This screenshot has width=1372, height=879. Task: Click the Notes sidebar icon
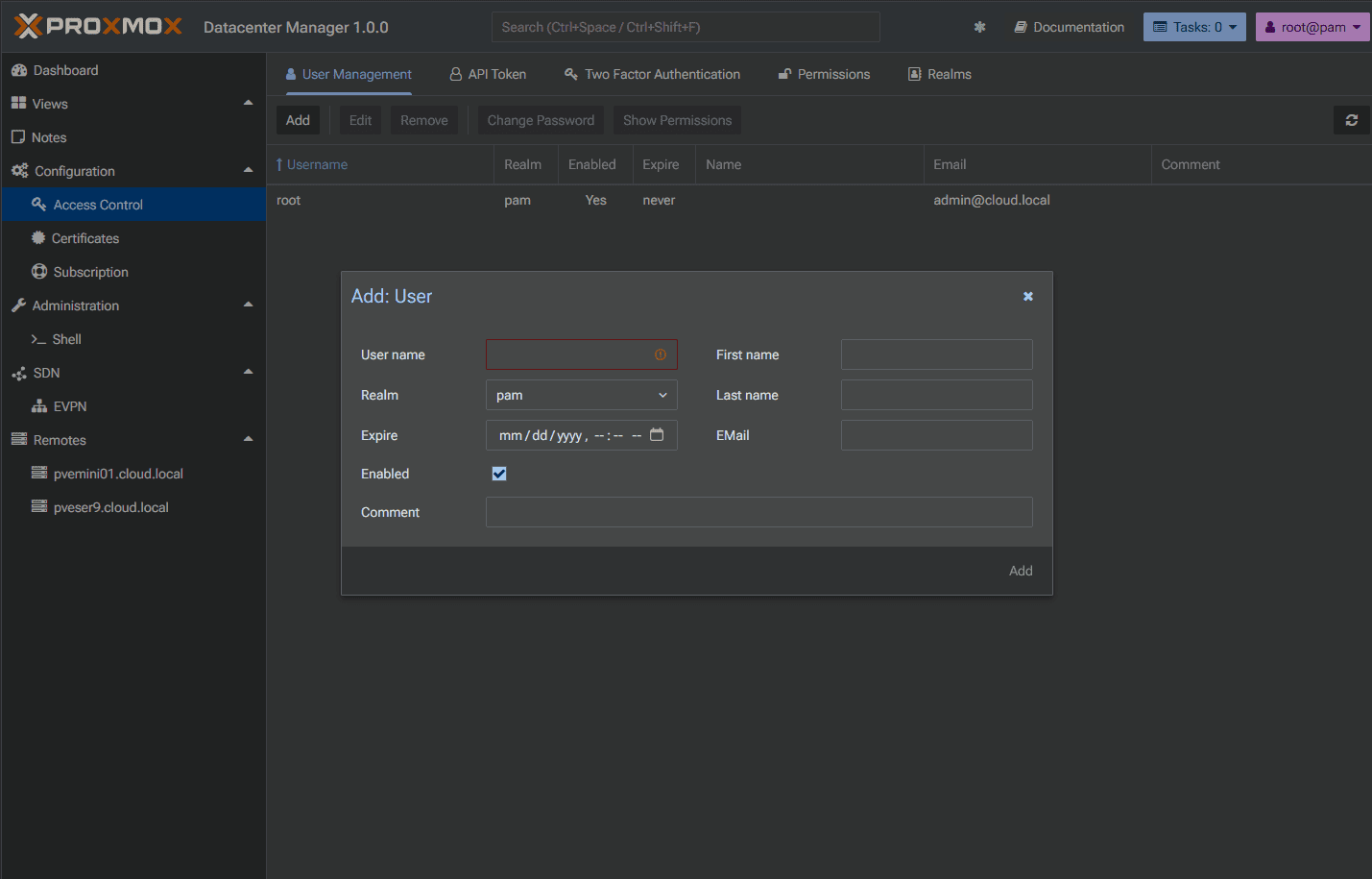(x=19, y=136)
